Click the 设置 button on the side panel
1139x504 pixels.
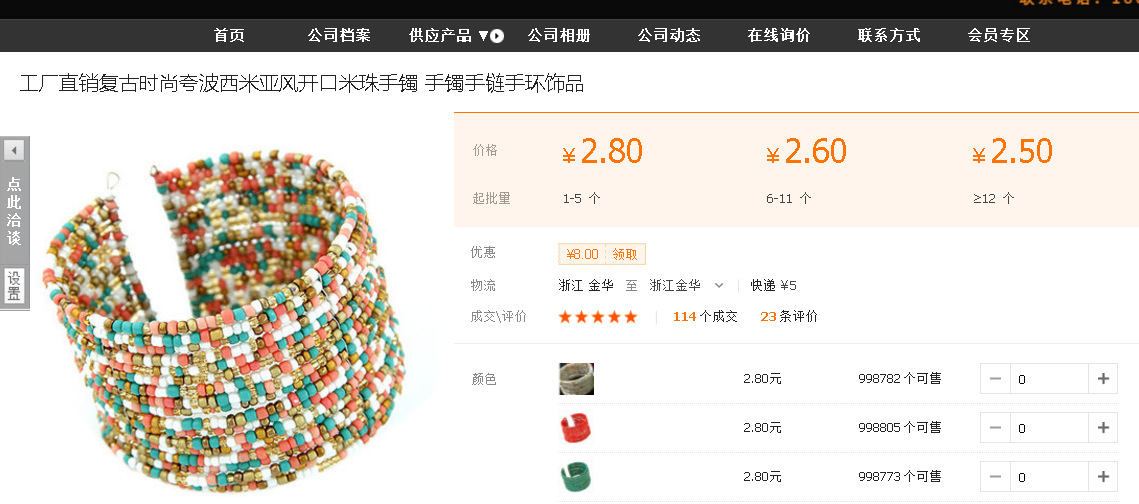point(14,286)
